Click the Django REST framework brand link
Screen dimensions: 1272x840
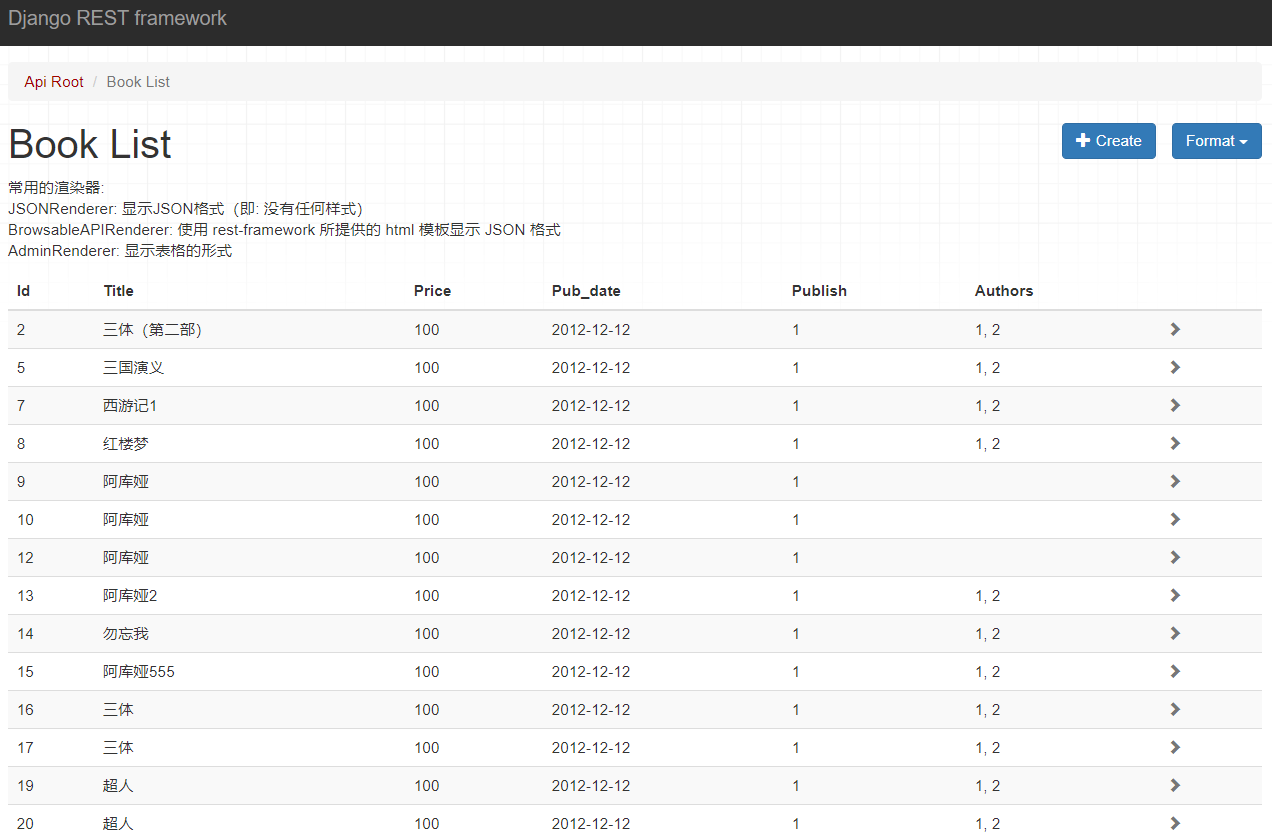point(118,18)
